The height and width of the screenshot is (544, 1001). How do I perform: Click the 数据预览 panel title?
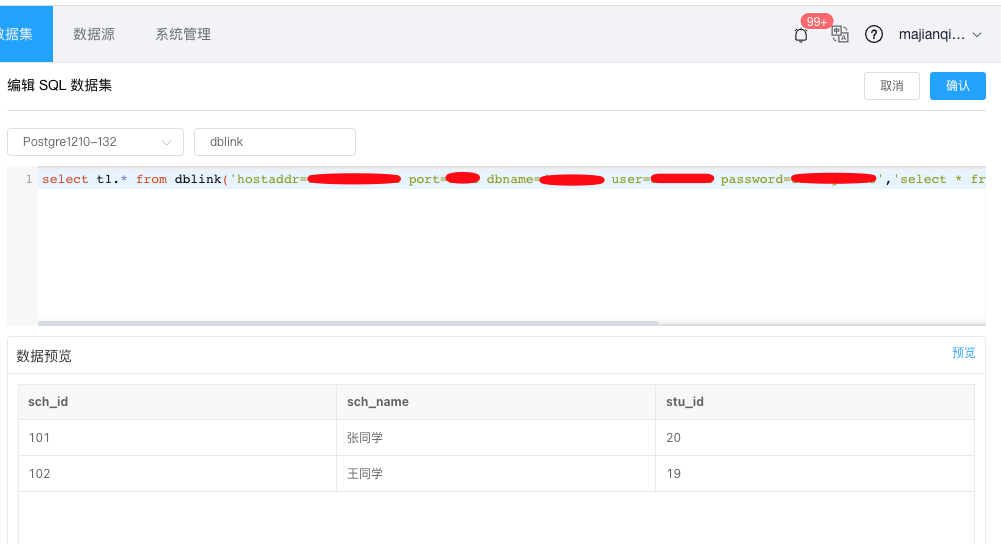pos(44,356)
